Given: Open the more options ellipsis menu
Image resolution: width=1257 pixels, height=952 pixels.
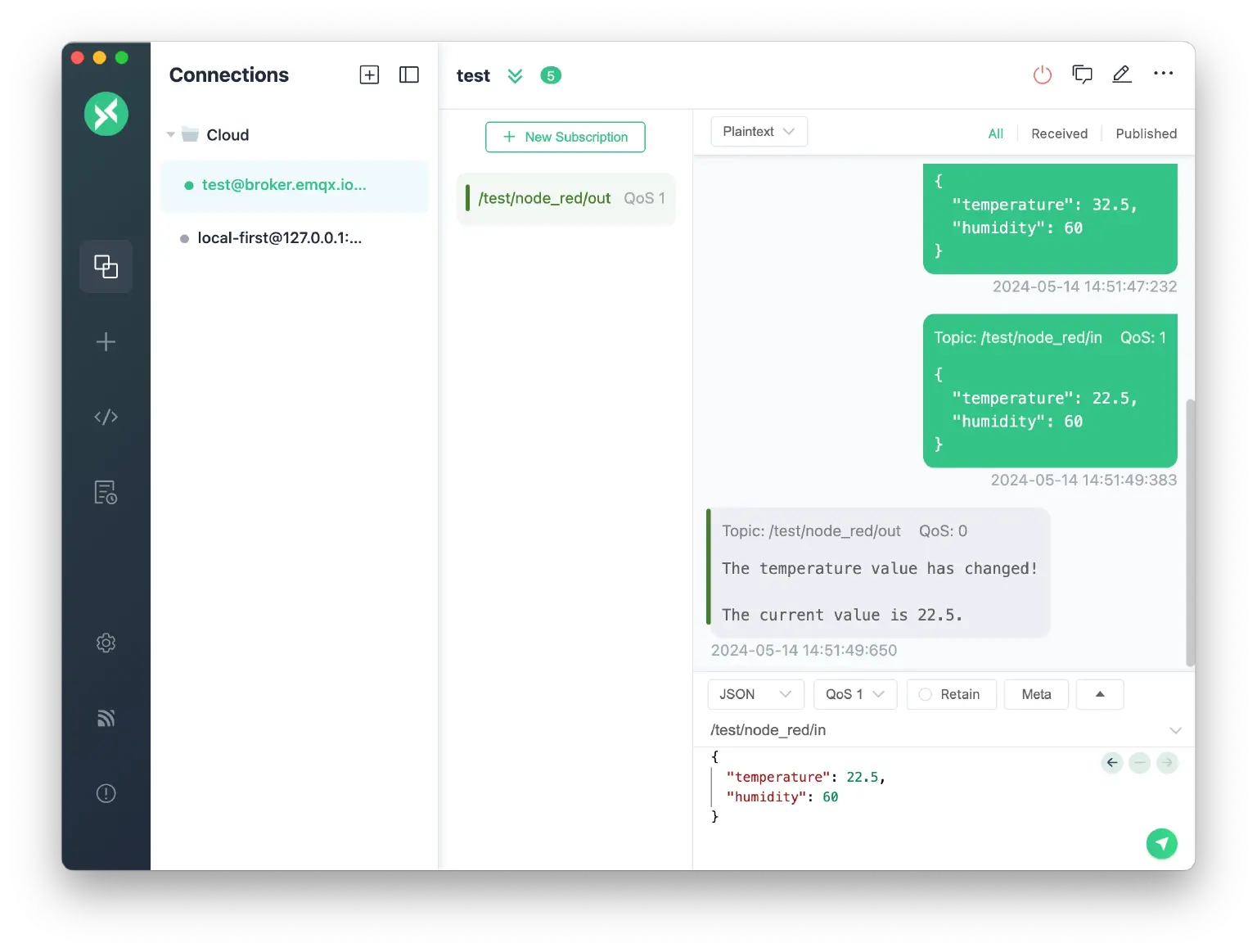Looking at the screenshot, I should pyautogui.click(x=1163, y=74).
